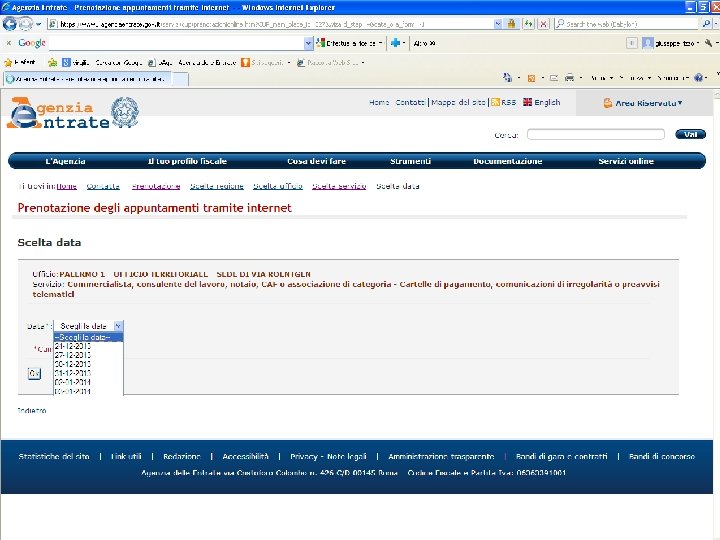Viewport: 720px width, 540px height.
Task: Click the blue plus Share icon
Action: pyautogui.click(x=395, y=43)
